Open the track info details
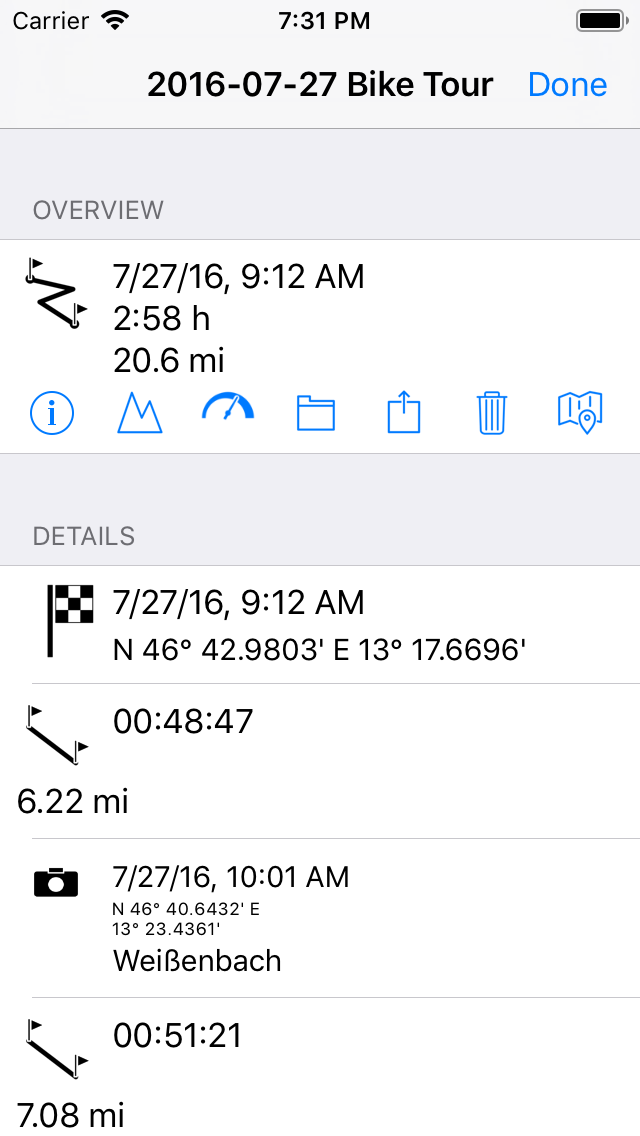 [52, 413]
